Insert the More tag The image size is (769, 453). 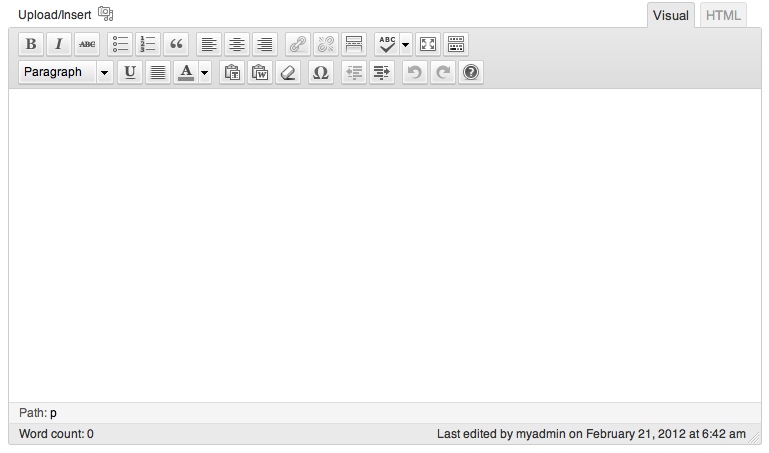pos(354,44)
